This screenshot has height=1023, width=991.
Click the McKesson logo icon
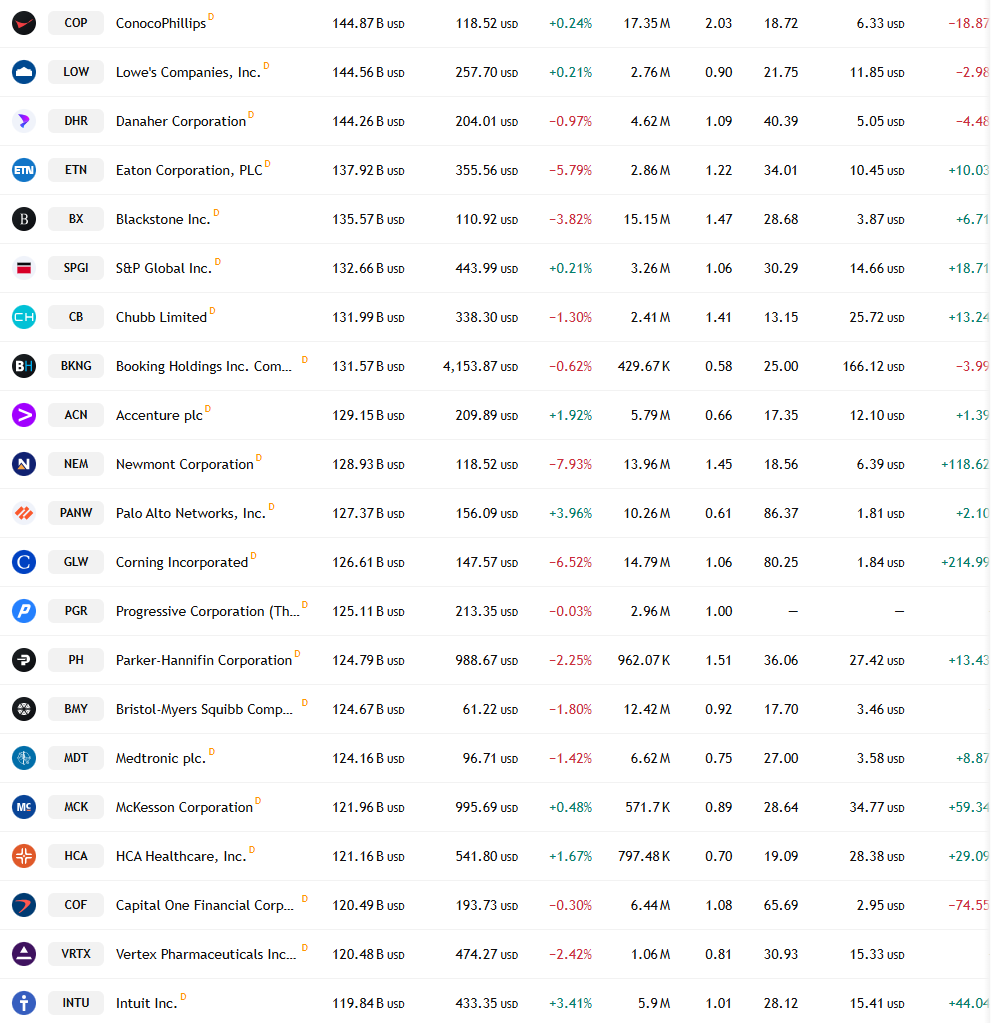click(x=24, y=806)
